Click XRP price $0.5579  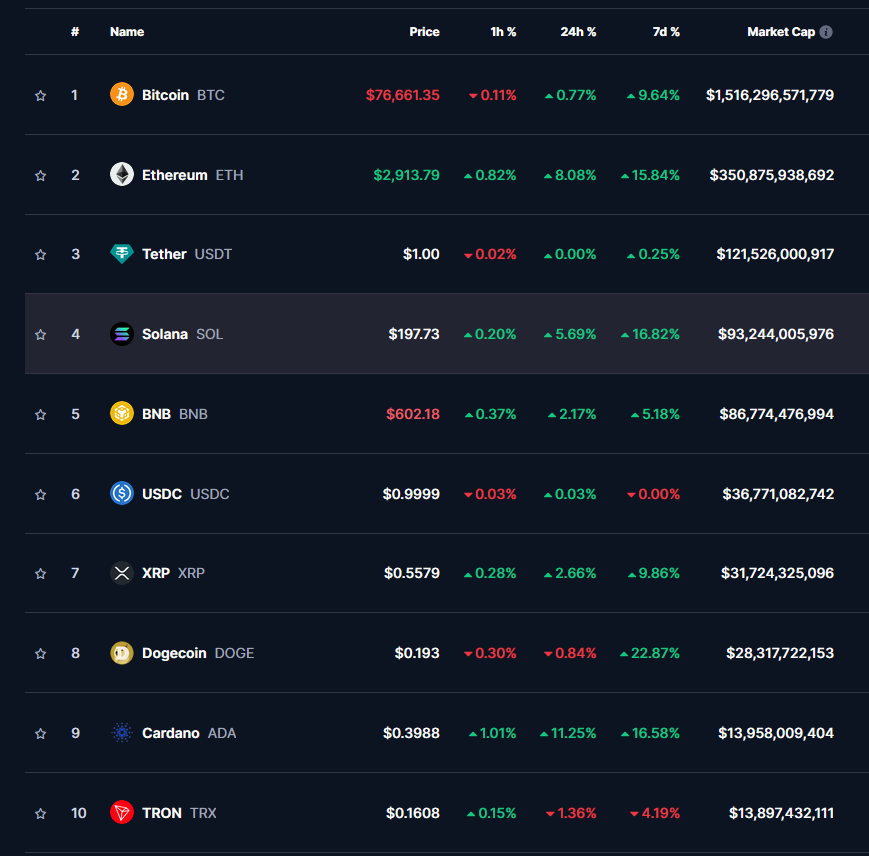point(412,573)
